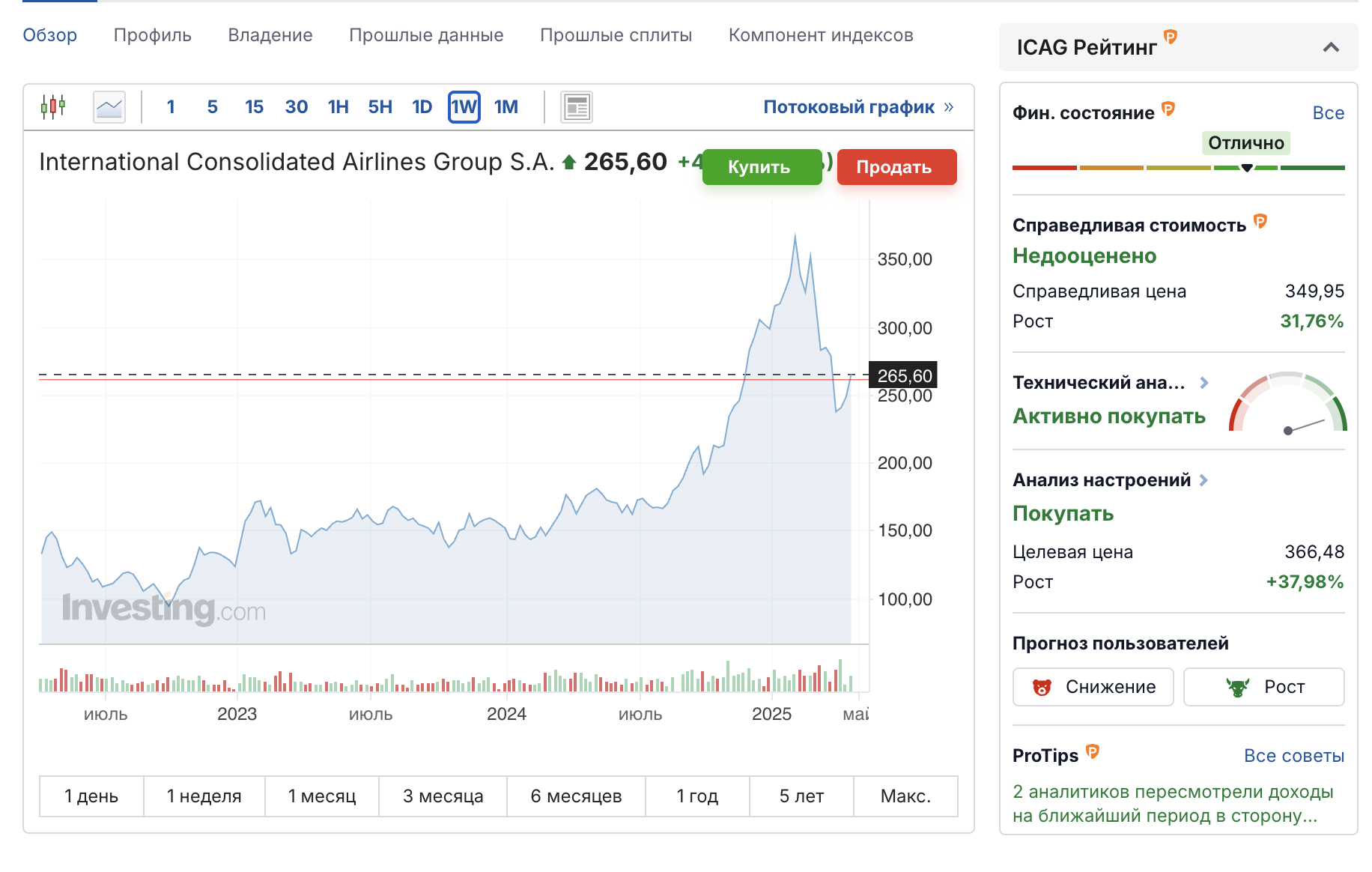Select the 5H interval
The width and height of the screenshot is (1372, 872).
(x=380, y=107)
